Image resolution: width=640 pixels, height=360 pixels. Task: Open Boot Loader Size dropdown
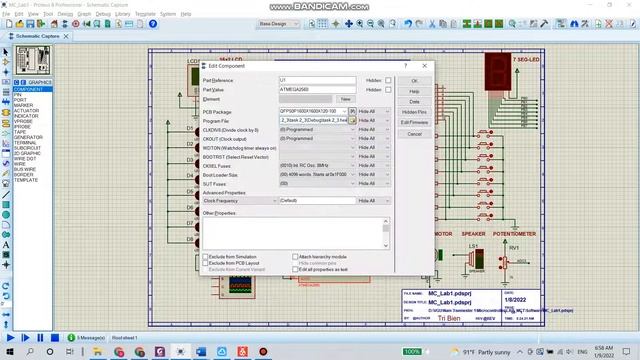pyautogui.click(x=318, y=175)
